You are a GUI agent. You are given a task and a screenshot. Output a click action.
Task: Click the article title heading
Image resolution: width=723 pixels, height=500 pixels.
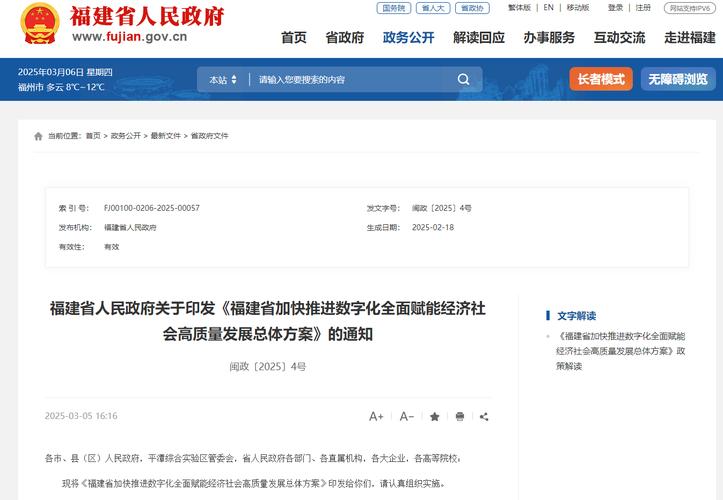(x=267, y=321)
